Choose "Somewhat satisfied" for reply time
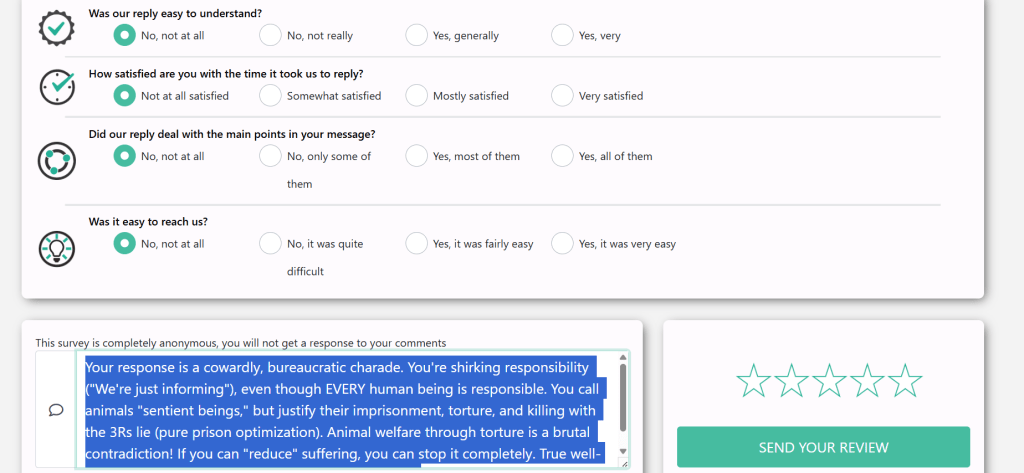Image resolution: width=1024 pixels, height=473 pixels. 270,96
